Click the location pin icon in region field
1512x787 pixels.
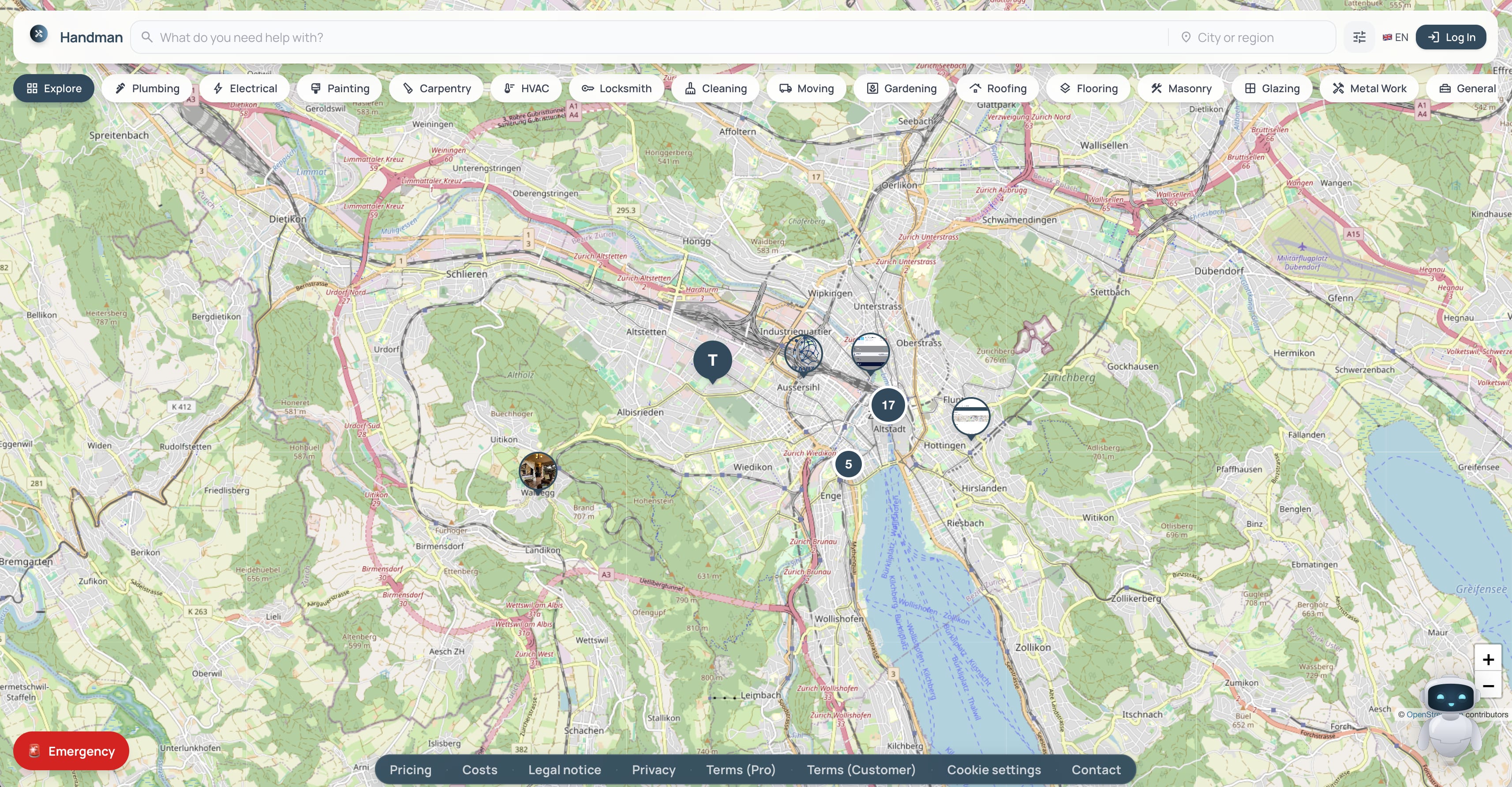point(1186,37)
